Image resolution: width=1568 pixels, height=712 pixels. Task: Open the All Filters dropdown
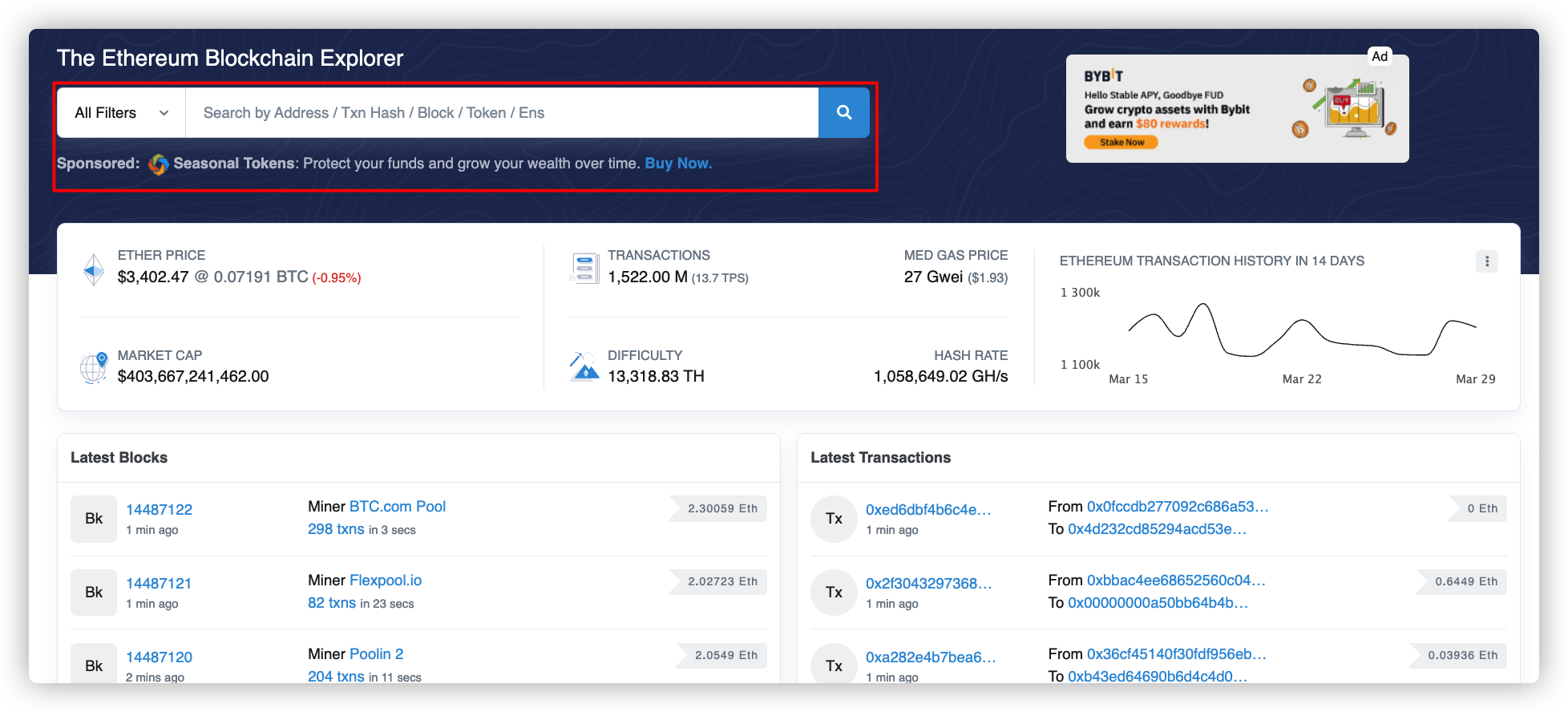click(x=122, y=113)
